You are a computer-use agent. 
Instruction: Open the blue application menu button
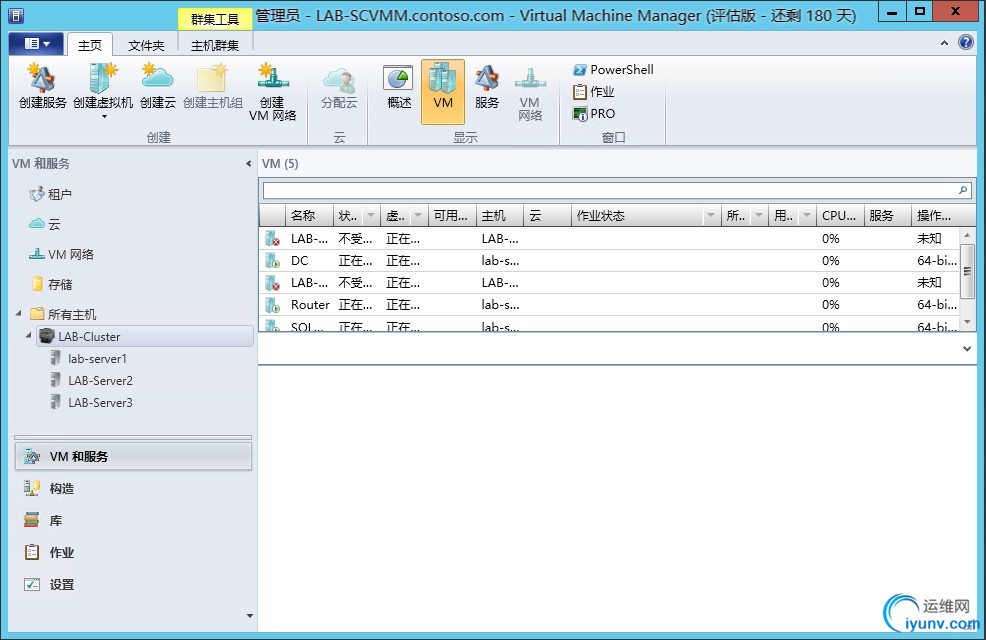point(36,44)
